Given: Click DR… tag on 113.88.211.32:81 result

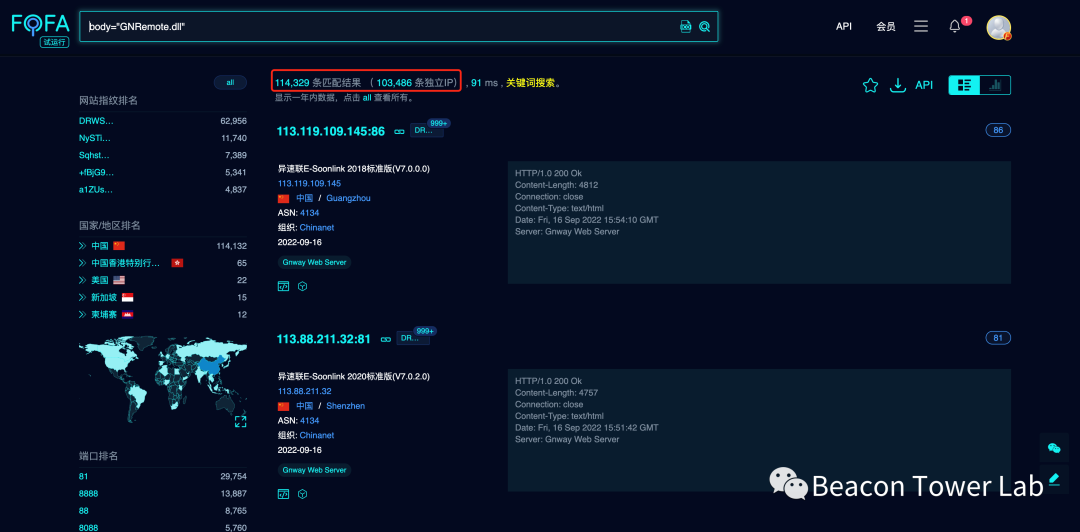Looking at the screenshot, I should 414,339.
